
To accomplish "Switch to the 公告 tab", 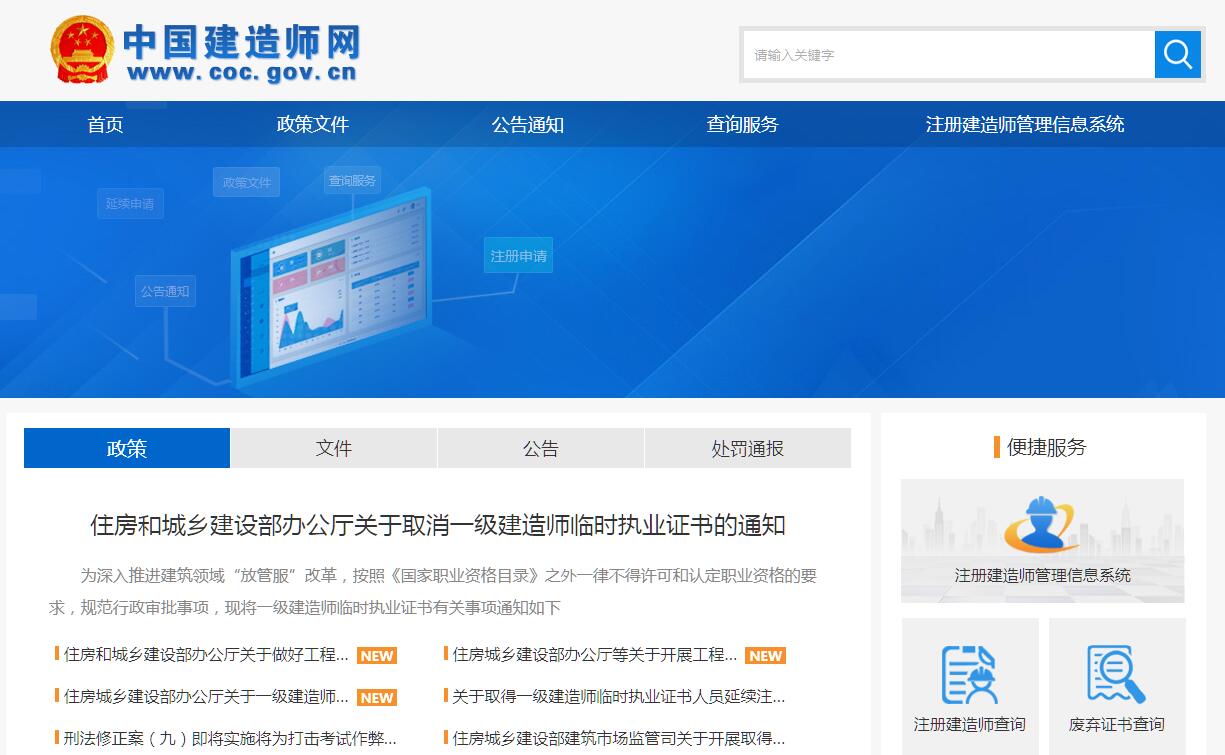I will (x=541, y=448).
